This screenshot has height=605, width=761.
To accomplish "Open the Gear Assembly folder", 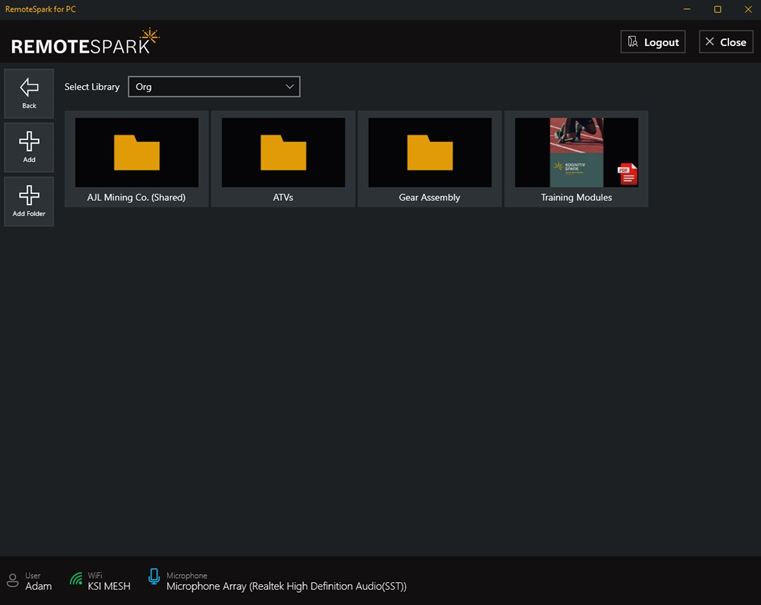I will [430, 159].
